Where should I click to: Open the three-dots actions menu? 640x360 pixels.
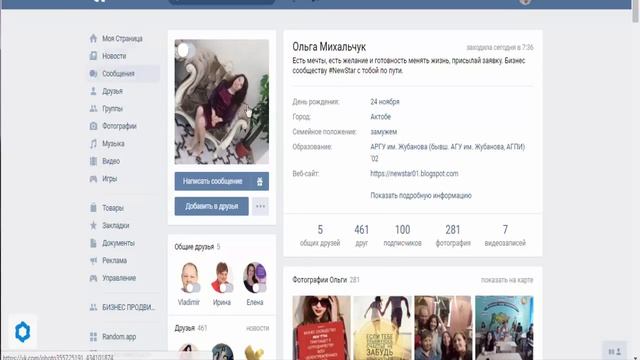[x=260, y=206]
